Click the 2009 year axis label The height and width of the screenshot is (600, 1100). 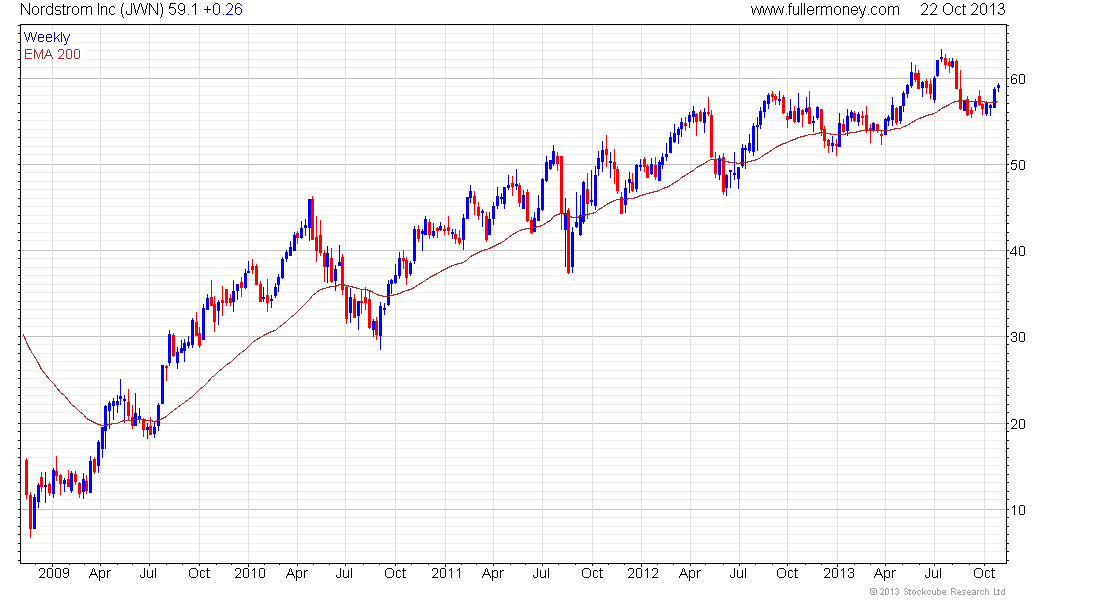coord(54,573)
